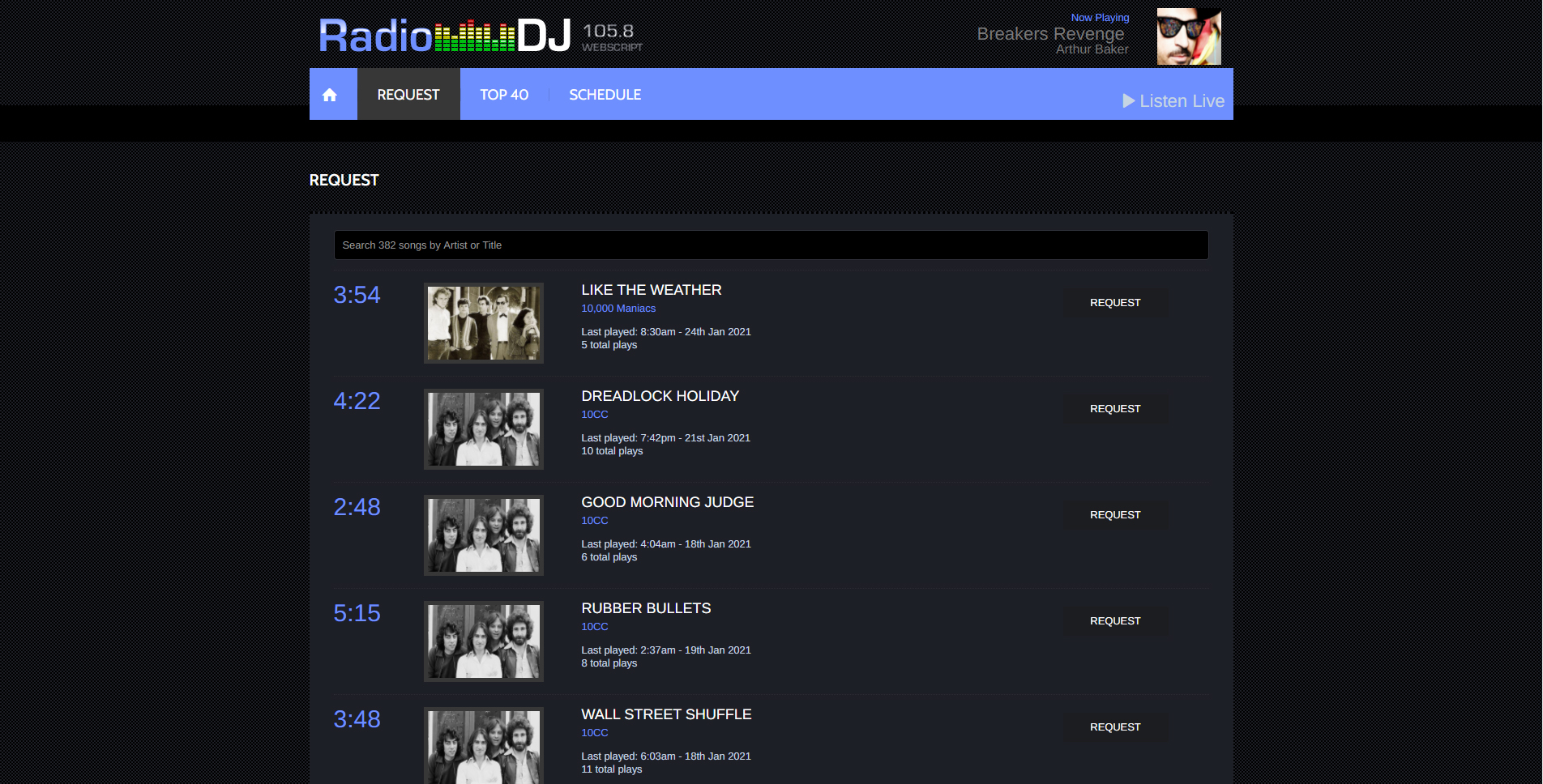The width and height of the screenshot is (1543, 784).
Task: Request Good Morning Judge song
Action: pyautogui.click(x=1115, y=515)
